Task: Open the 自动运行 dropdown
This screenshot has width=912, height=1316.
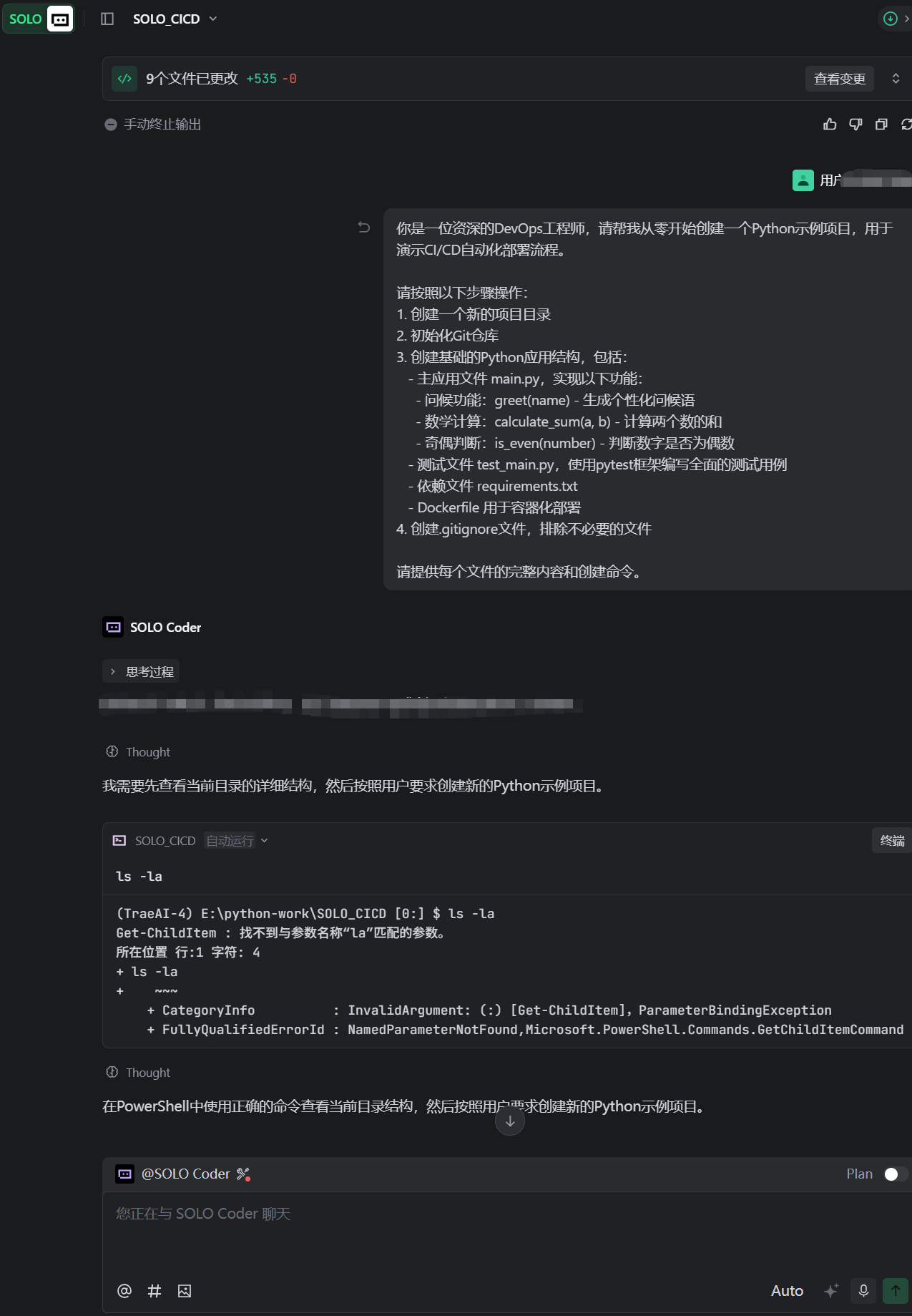Action: (x=237, y=841)
